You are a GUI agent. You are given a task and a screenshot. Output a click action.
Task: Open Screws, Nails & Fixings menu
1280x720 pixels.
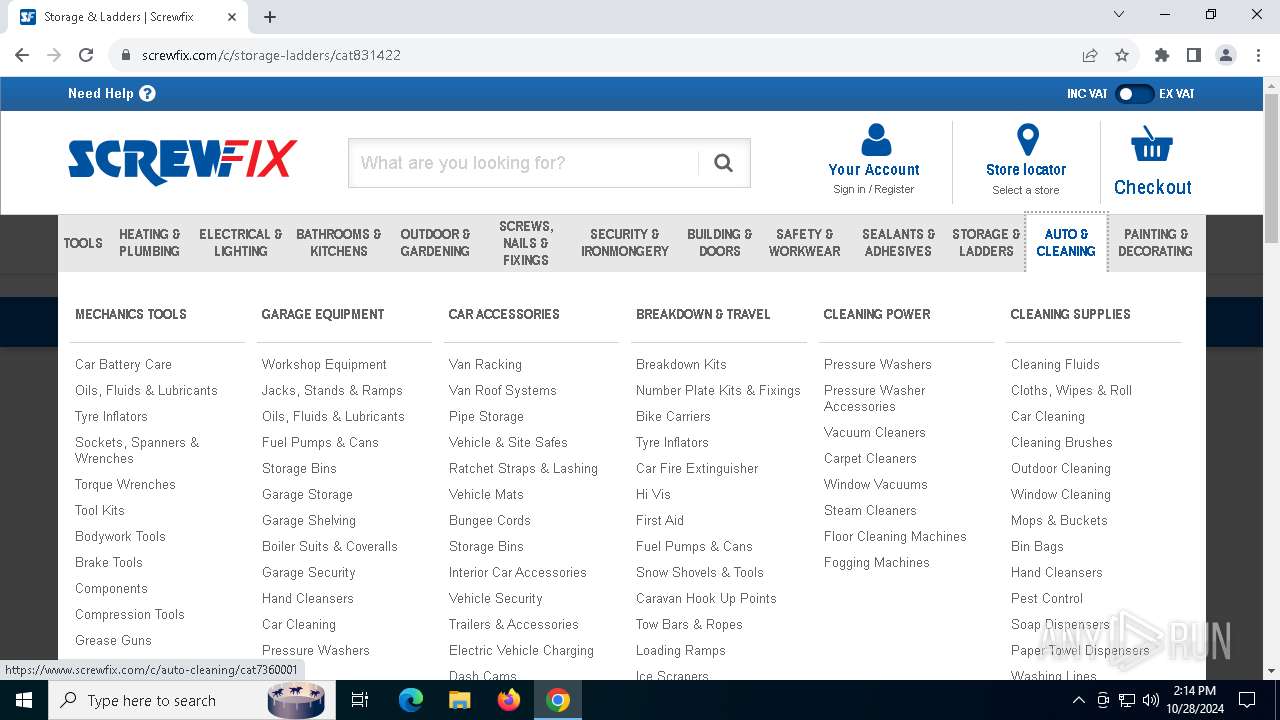[x=526, y=243]
